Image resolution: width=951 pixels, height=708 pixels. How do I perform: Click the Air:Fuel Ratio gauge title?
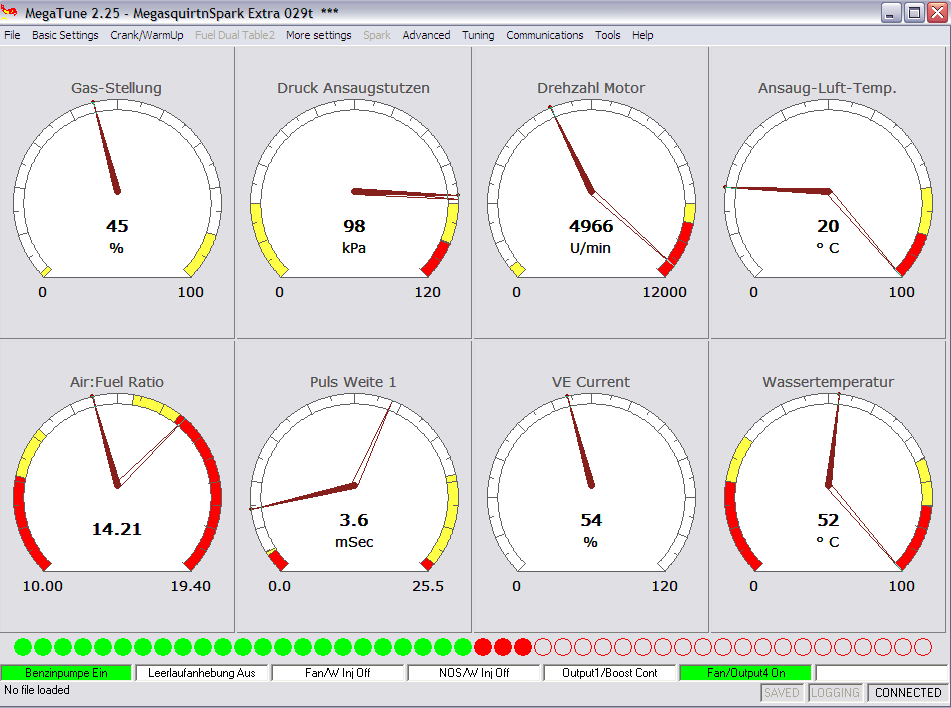(116, 382)
